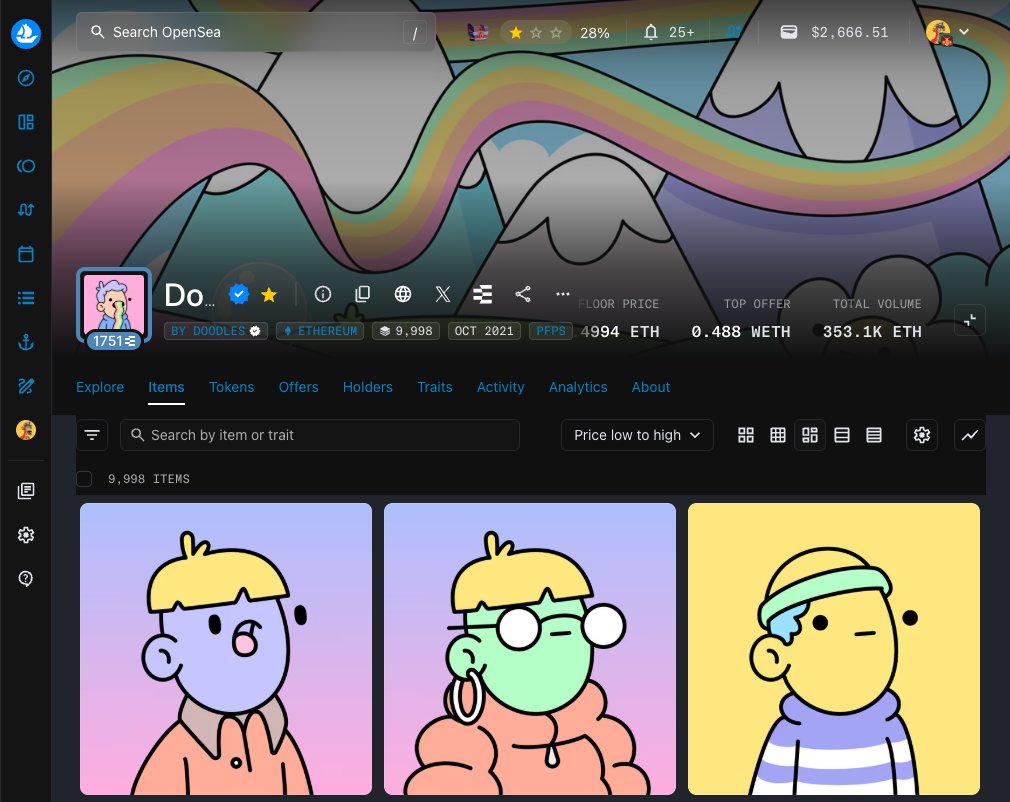Screen dimensions: 1010x802
Task: Open the more options ellipsis menu
Action: [x=563, y=294]
